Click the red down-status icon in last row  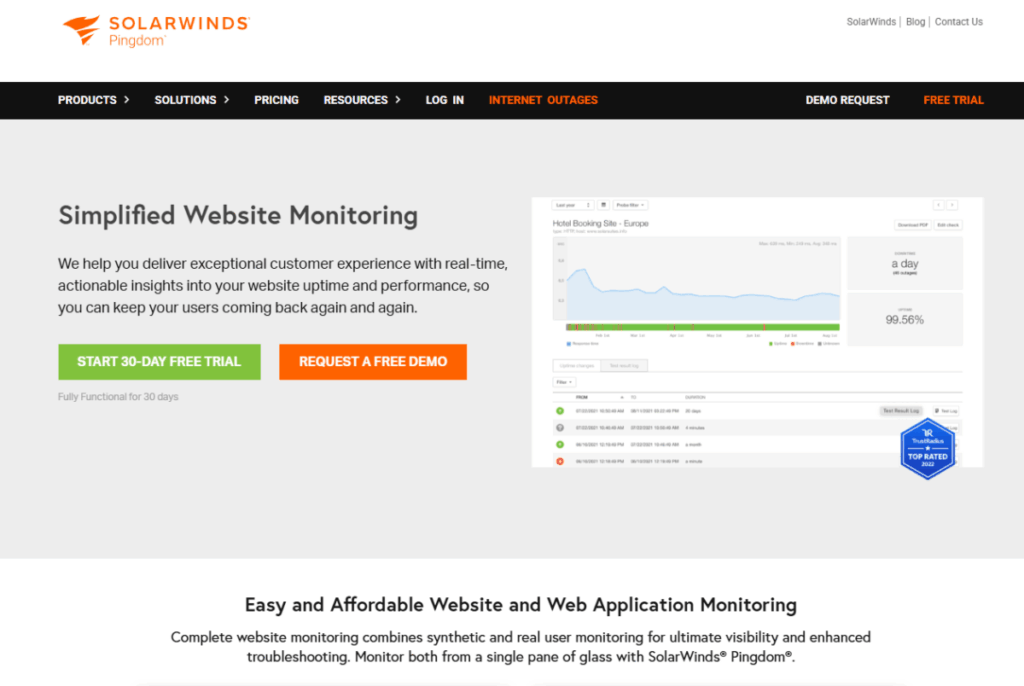(560, 461)
